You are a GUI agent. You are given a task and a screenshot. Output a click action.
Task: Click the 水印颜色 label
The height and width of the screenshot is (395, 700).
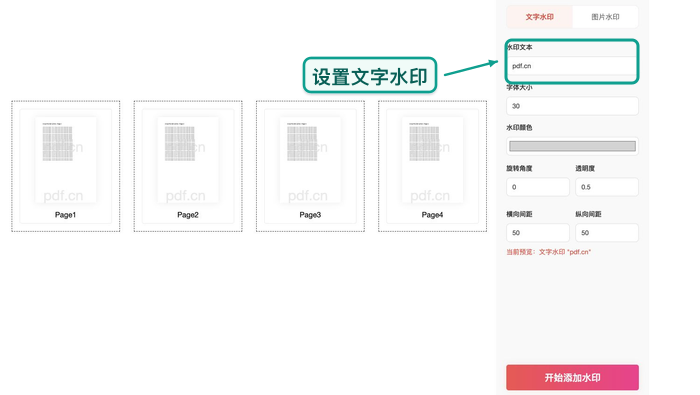pyautogui.click(x=519, y=128)
